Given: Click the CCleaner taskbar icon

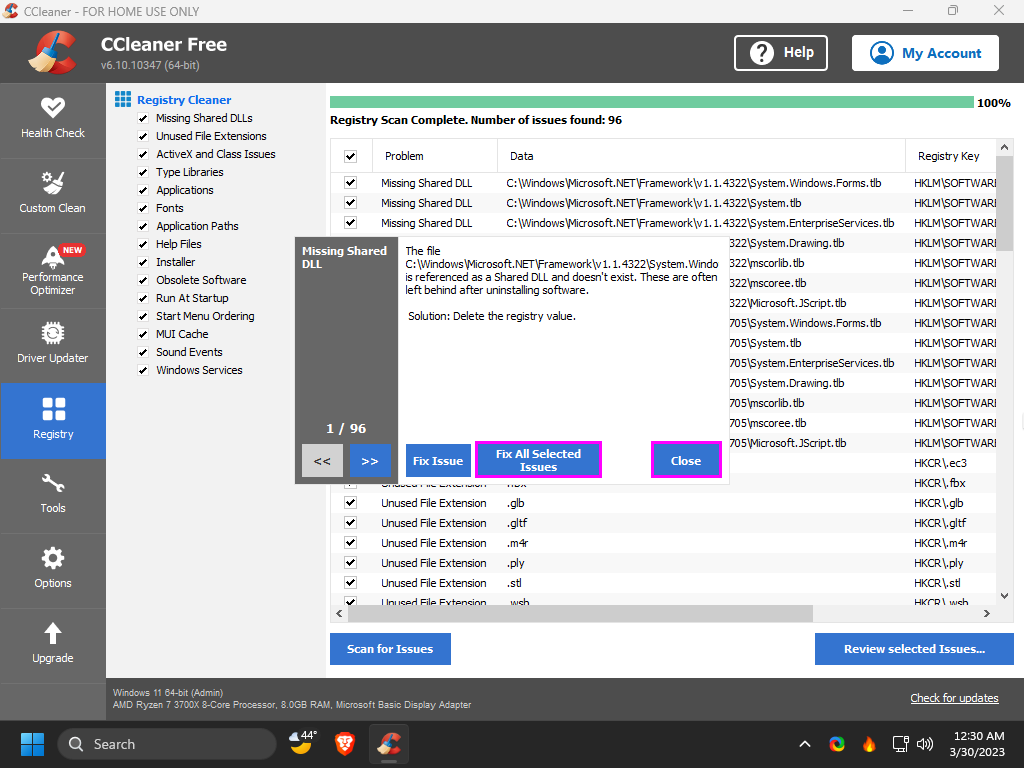Looking at the screenshot, I should [x=389, y=744].
